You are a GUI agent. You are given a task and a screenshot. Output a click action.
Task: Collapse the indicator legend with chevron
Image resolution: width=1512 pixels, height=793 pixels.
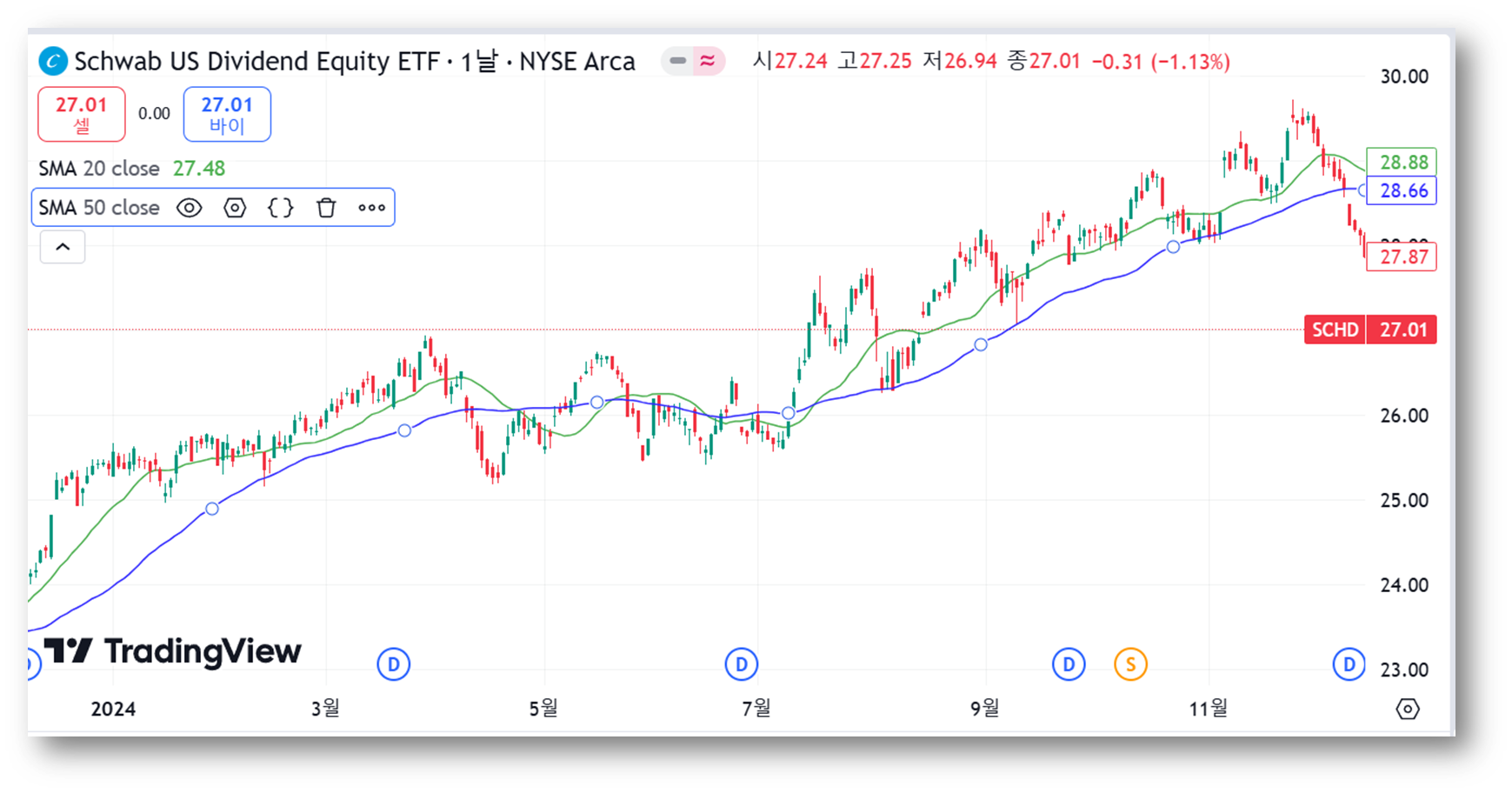tap(63, 247)
